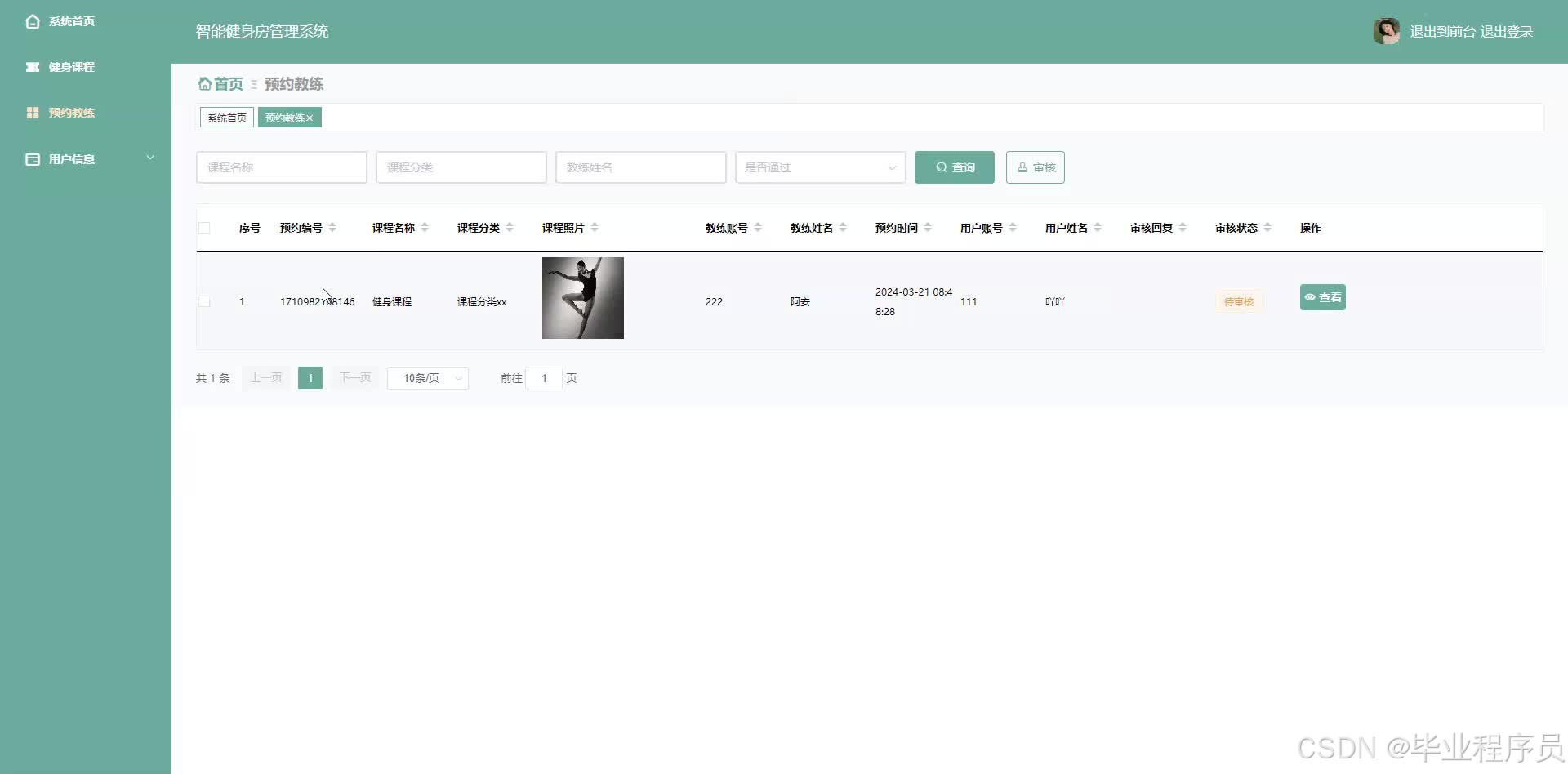The height and width of the screenshot is (774, 1568).
Task: Go to 首页 via breadcrumb
Action: click(229, 84)
